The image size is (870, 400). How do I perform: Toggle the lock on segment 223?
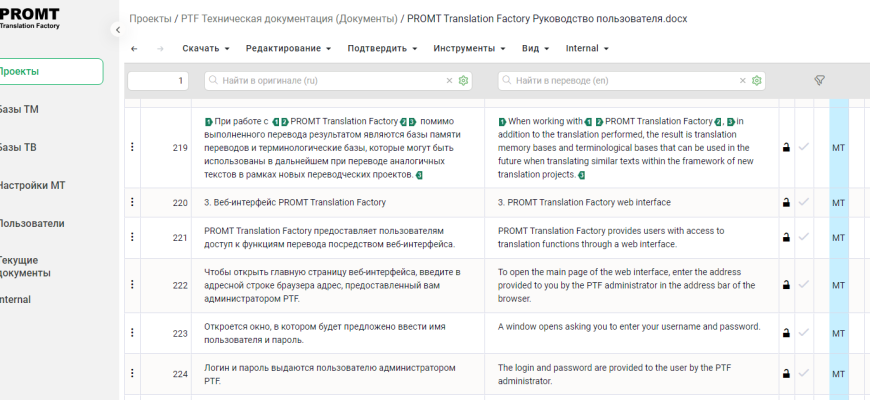pos(786,333)
